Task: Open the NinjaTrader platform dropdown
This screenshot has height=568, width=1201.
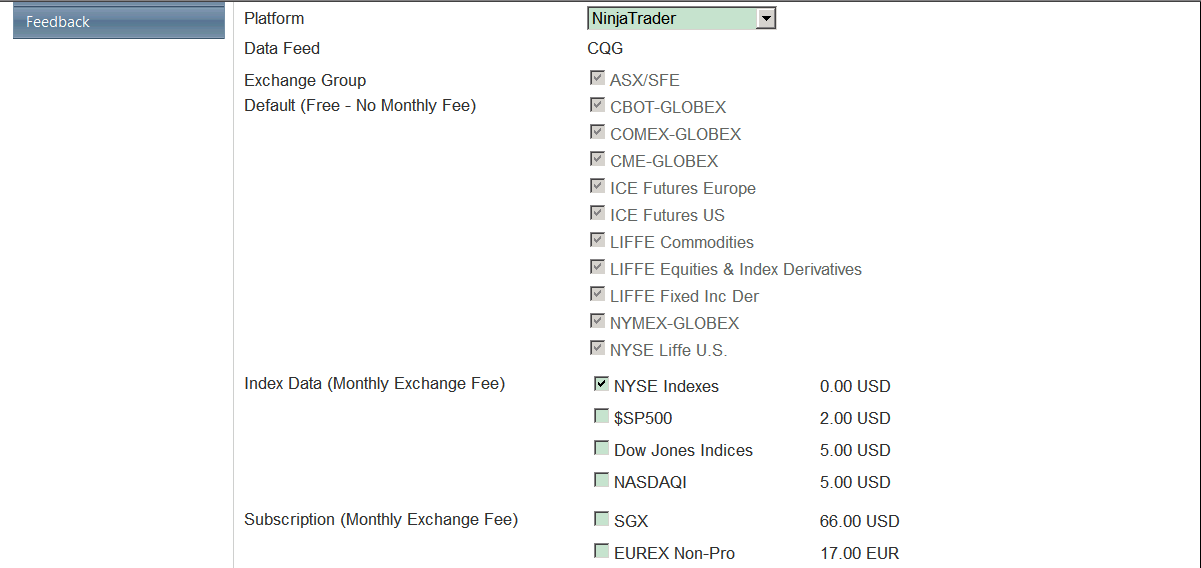Action: (x=681, y=18)
